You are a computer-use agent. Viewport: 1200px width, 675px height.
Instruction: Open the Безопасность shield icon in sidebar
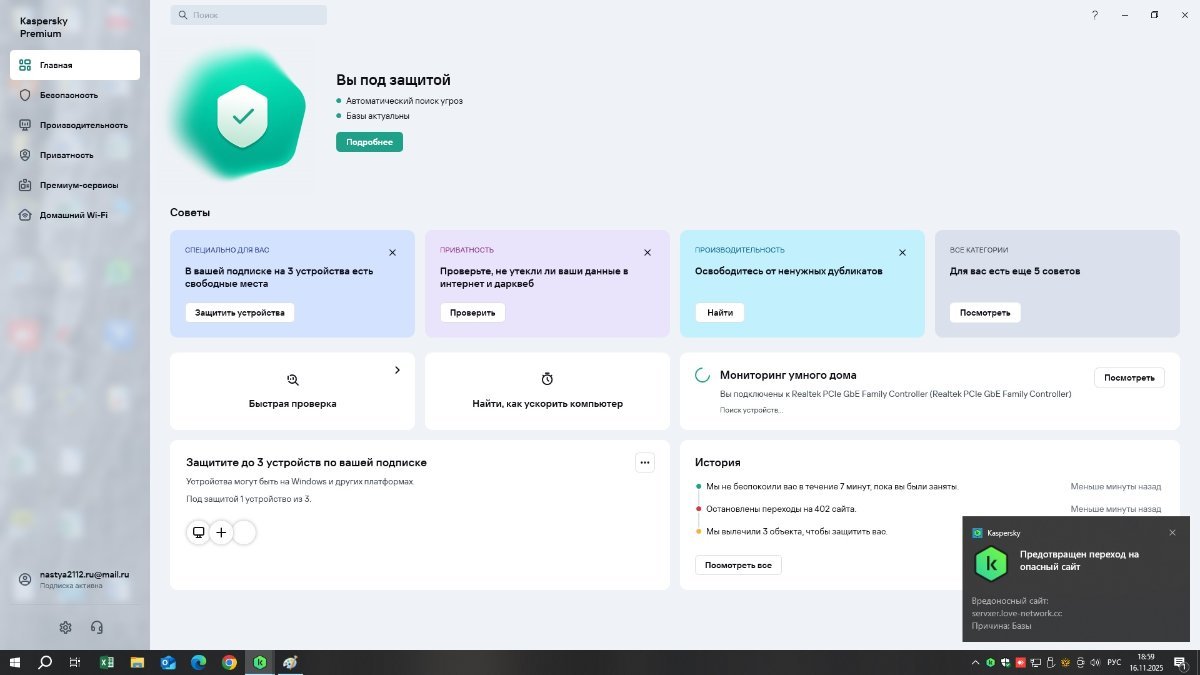(25, 95)
